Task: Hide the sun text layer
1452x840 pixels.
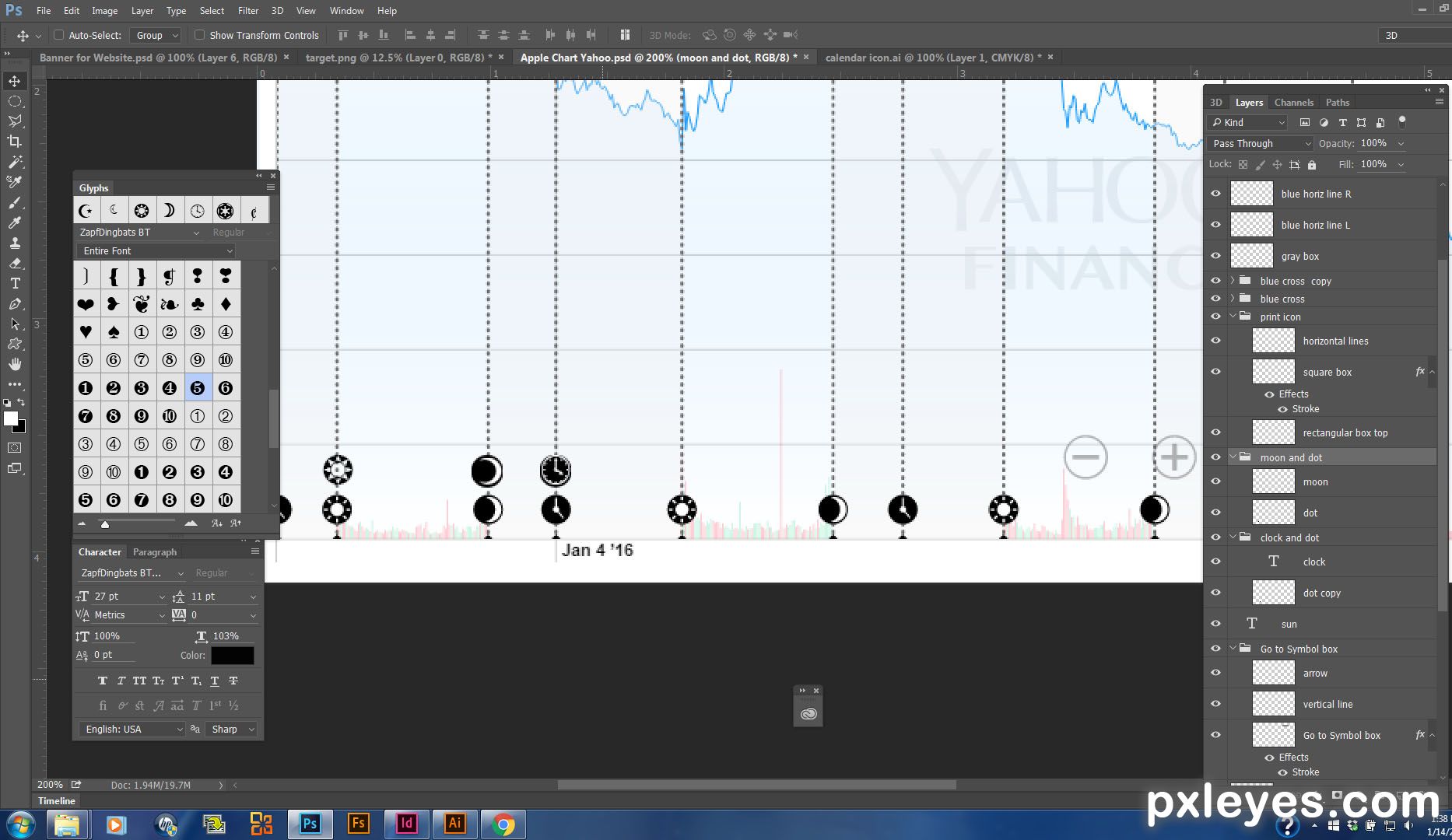Action: [1215, 624]
